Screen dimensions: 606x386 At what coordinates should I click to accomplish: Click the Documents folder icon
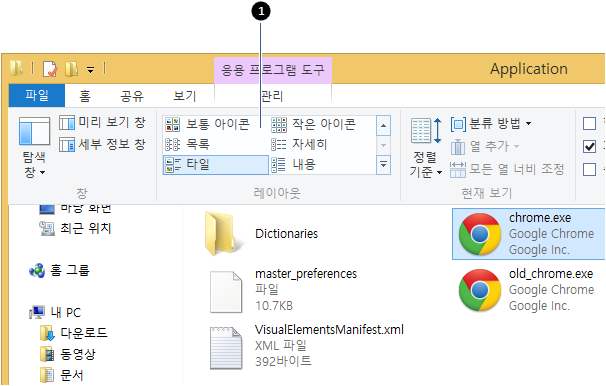point(47,375)
